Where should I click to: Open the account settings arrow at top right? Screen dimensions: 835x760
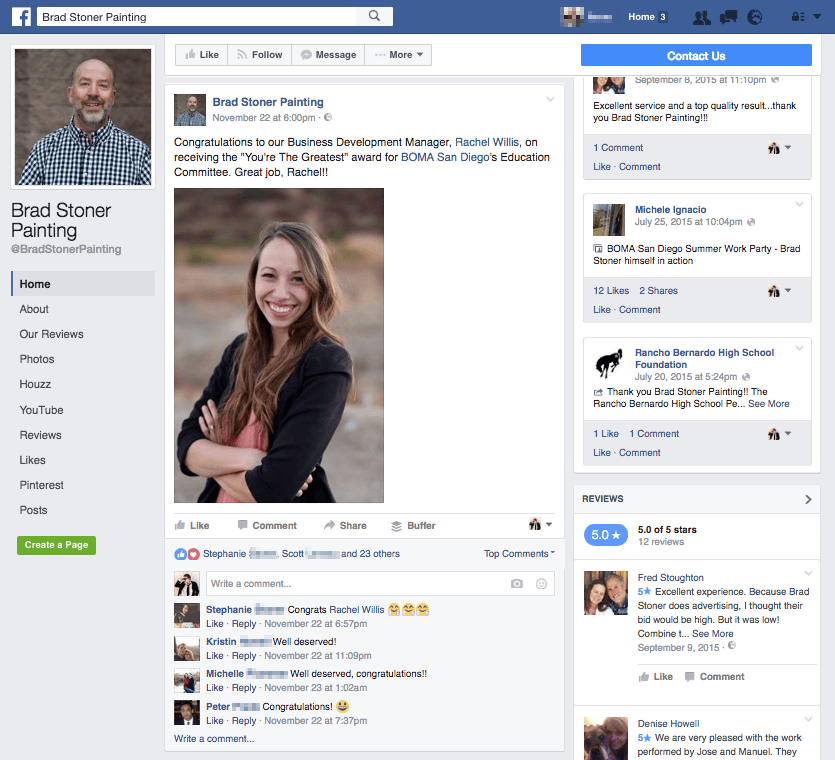point(816,17)
